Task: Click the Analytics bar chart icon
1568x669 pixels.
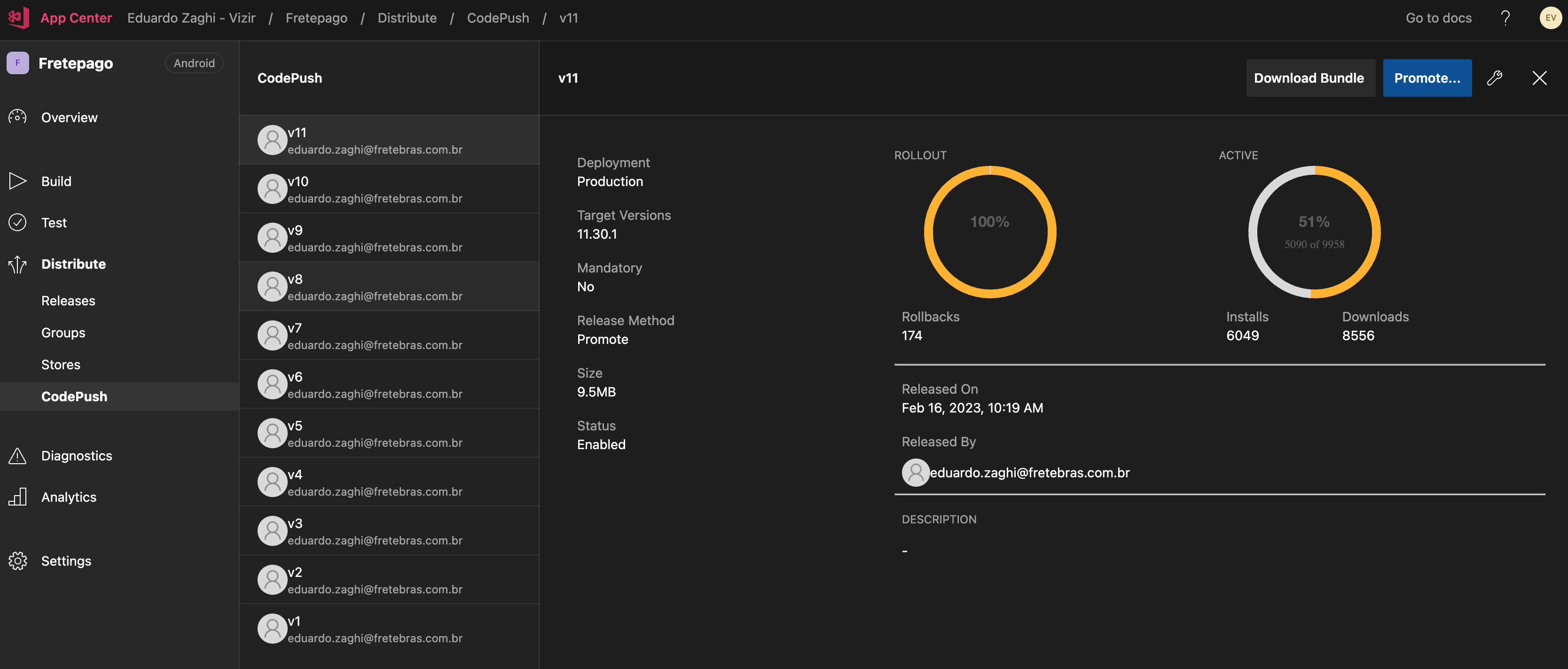Action: pos(18,497)
